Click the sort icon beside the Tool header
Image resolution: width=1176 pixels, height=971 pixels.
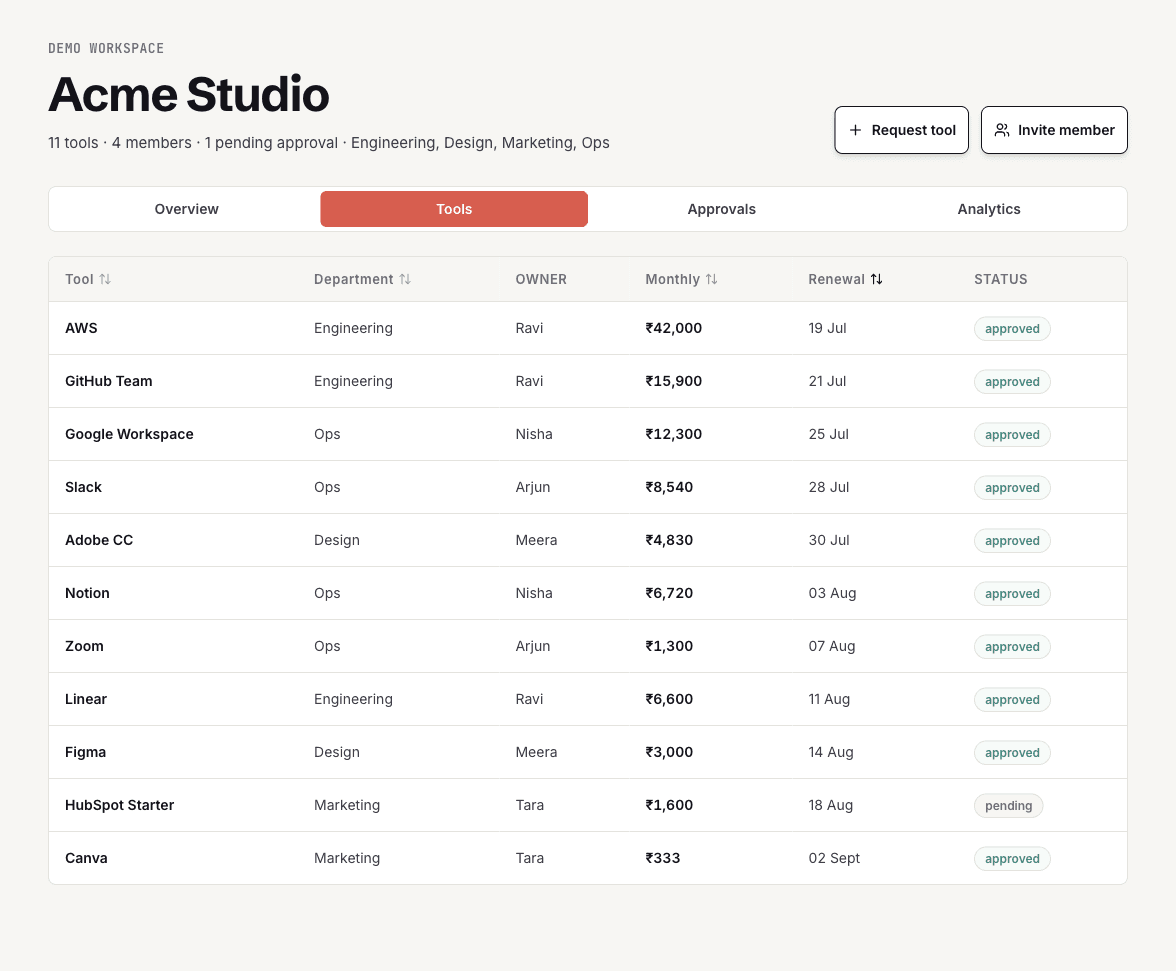pyautogui.click(x=105, y=279)
